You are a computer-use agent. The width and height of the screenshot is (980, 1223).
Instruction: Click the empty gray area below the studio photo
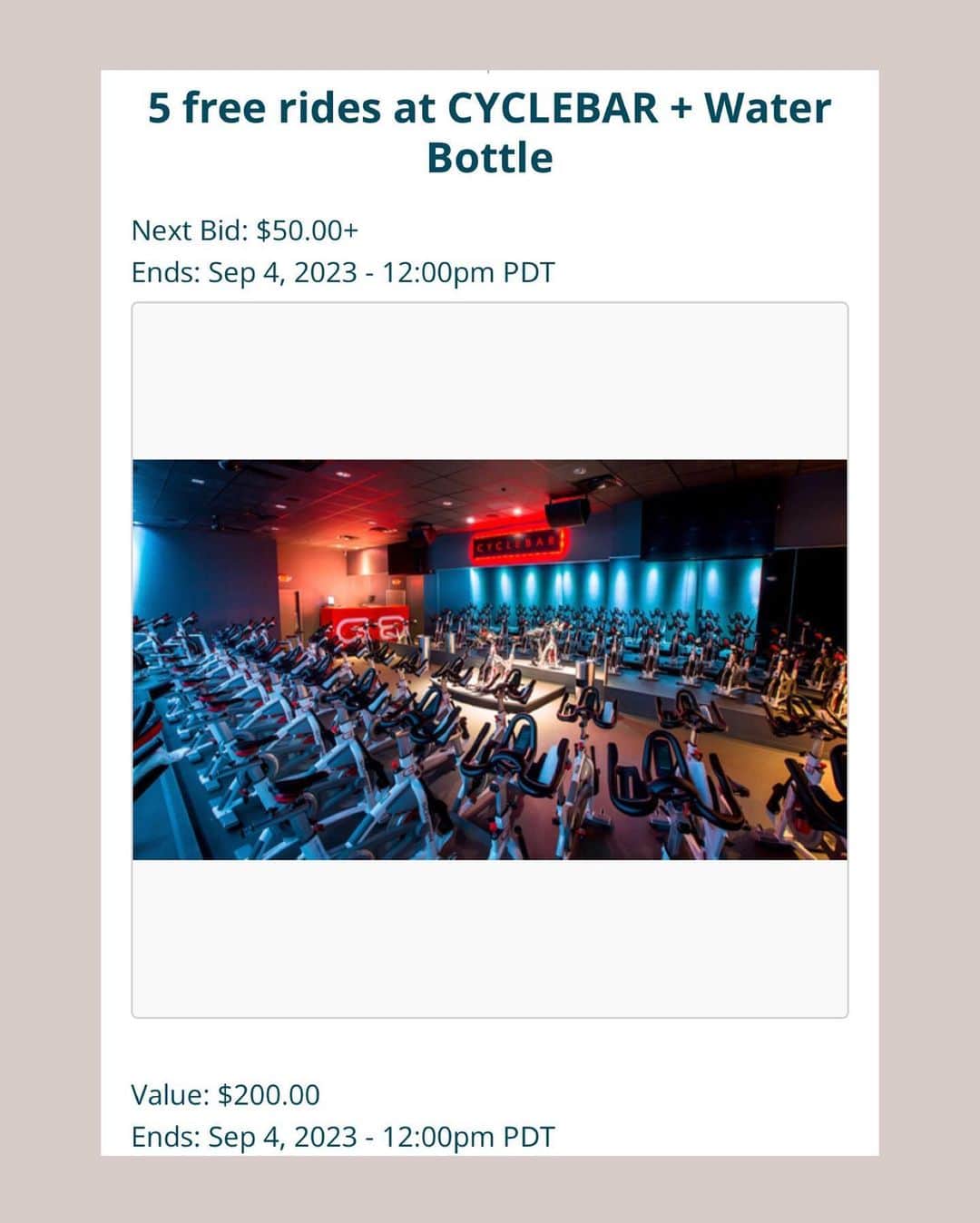coord(490,937)
